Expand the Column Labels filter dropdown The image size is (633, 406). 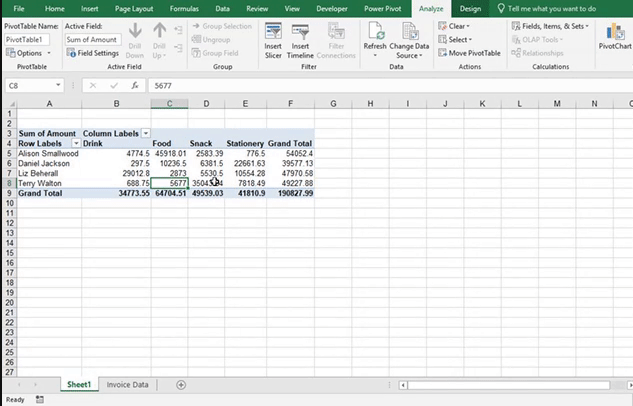[x=146, y=133]
